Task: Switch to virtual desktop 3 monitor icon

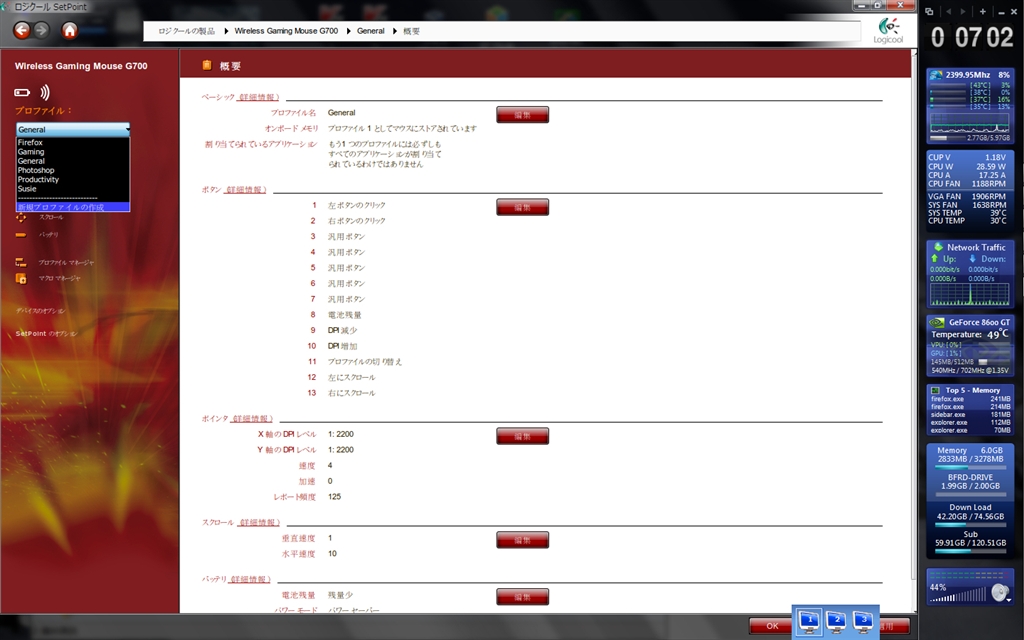Action: coord(863,621)
